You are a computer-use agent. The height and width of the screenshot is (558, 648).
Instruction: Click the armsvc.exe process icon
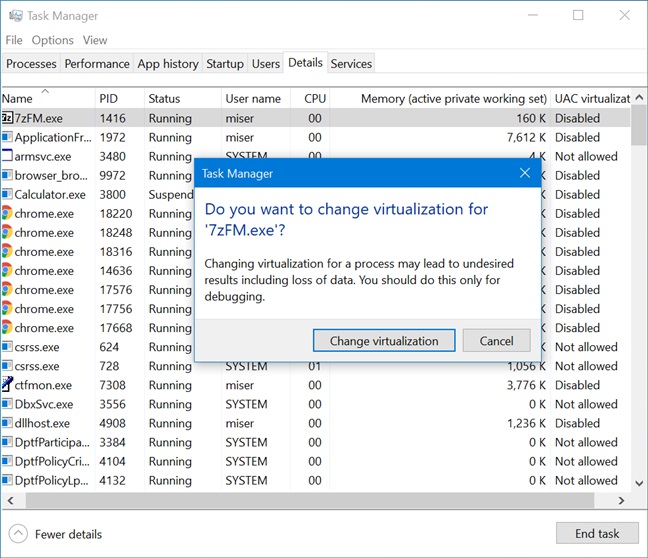coord(7,156)
